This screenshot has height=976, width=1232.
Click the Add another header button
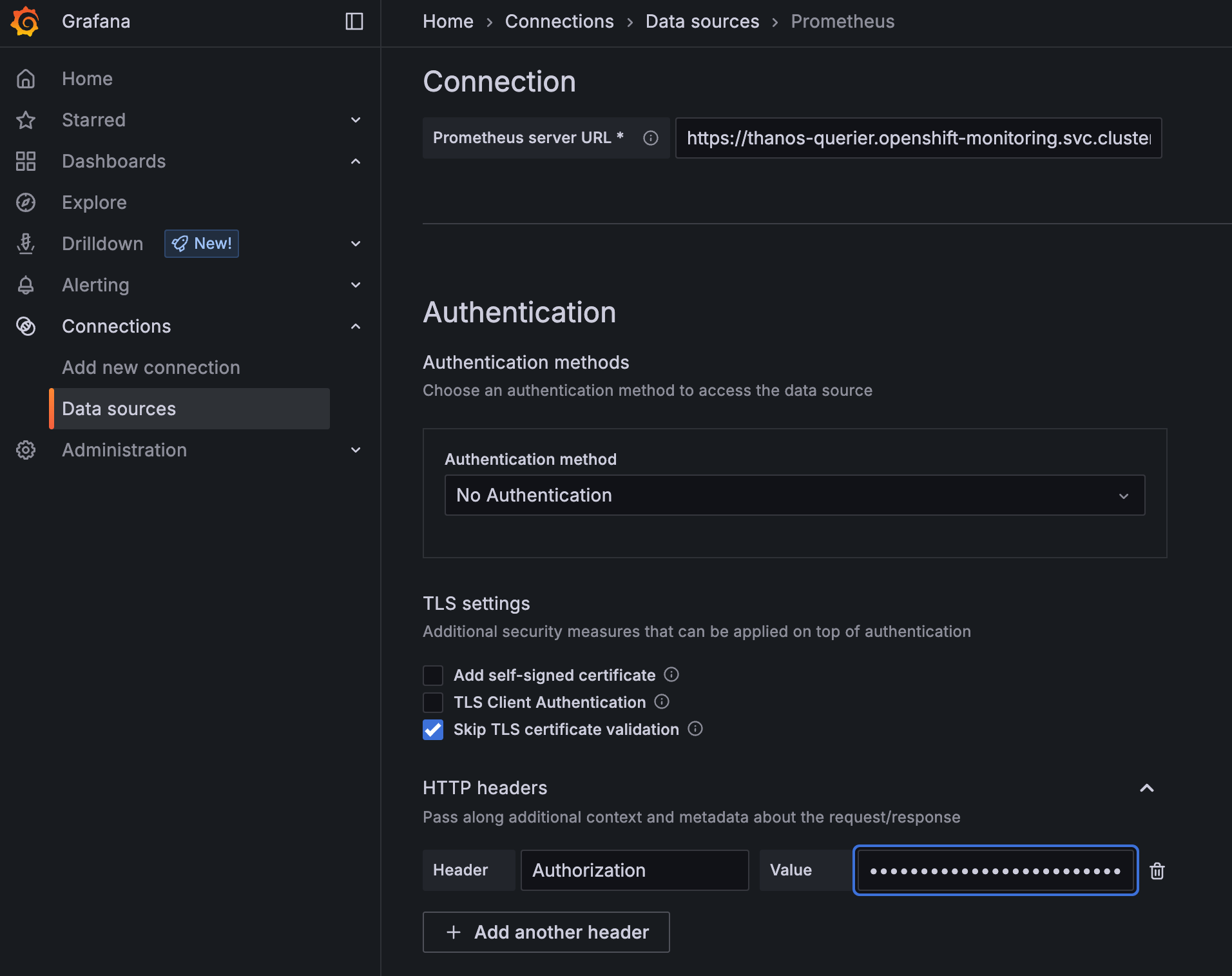tap(546, 932)
